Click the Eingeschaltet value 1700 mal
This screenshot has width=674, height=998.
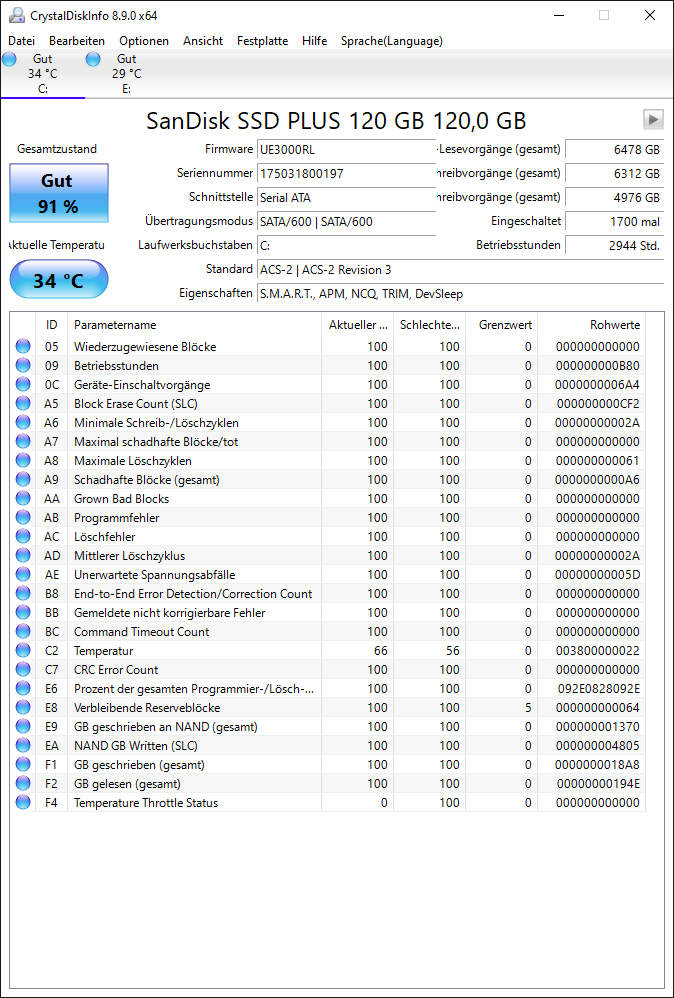pos(614,222)
